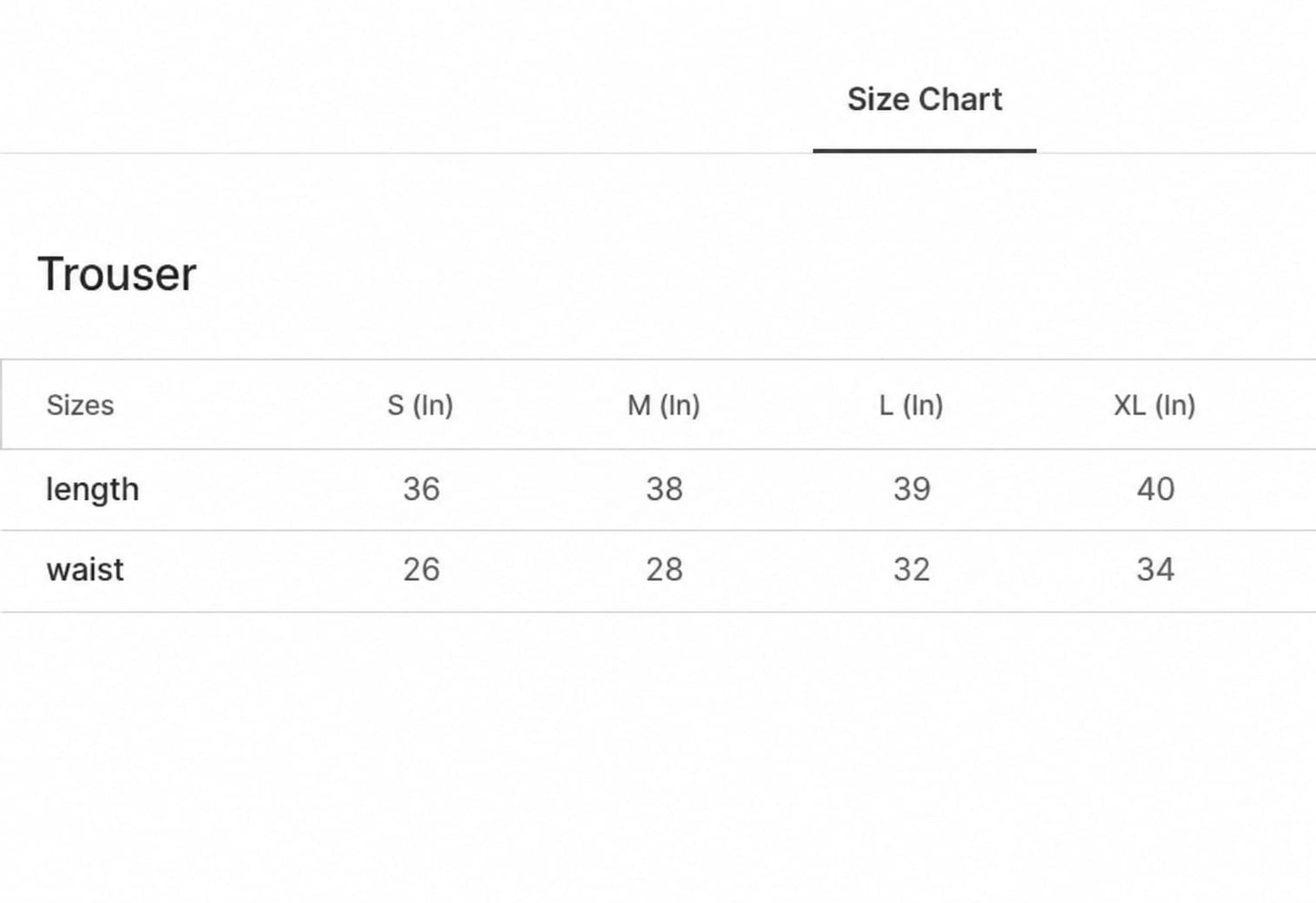Select waist value 26 for size S

[421, 570]
